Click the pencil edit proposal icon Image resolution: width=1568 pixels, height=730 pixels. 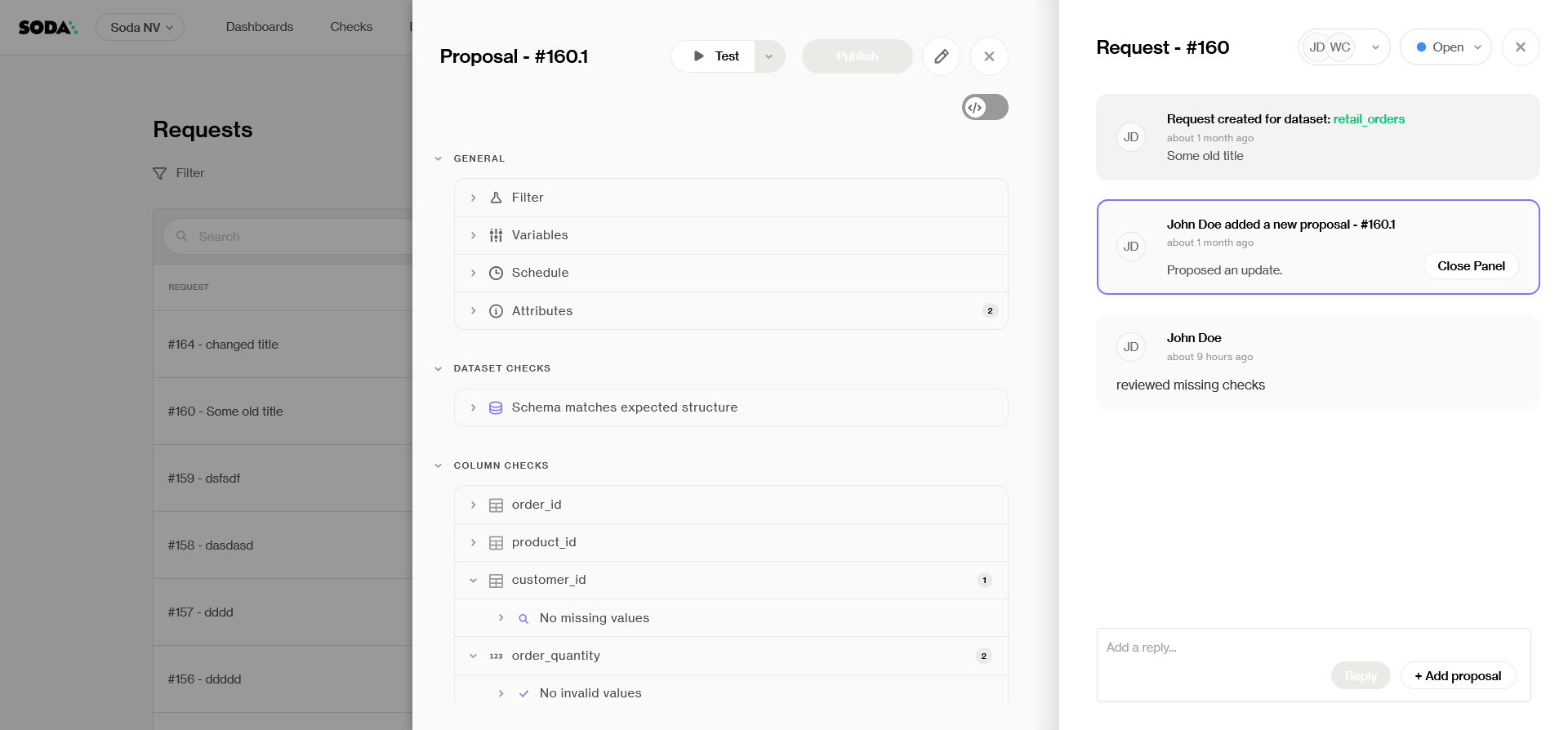[x=941, y=56]
